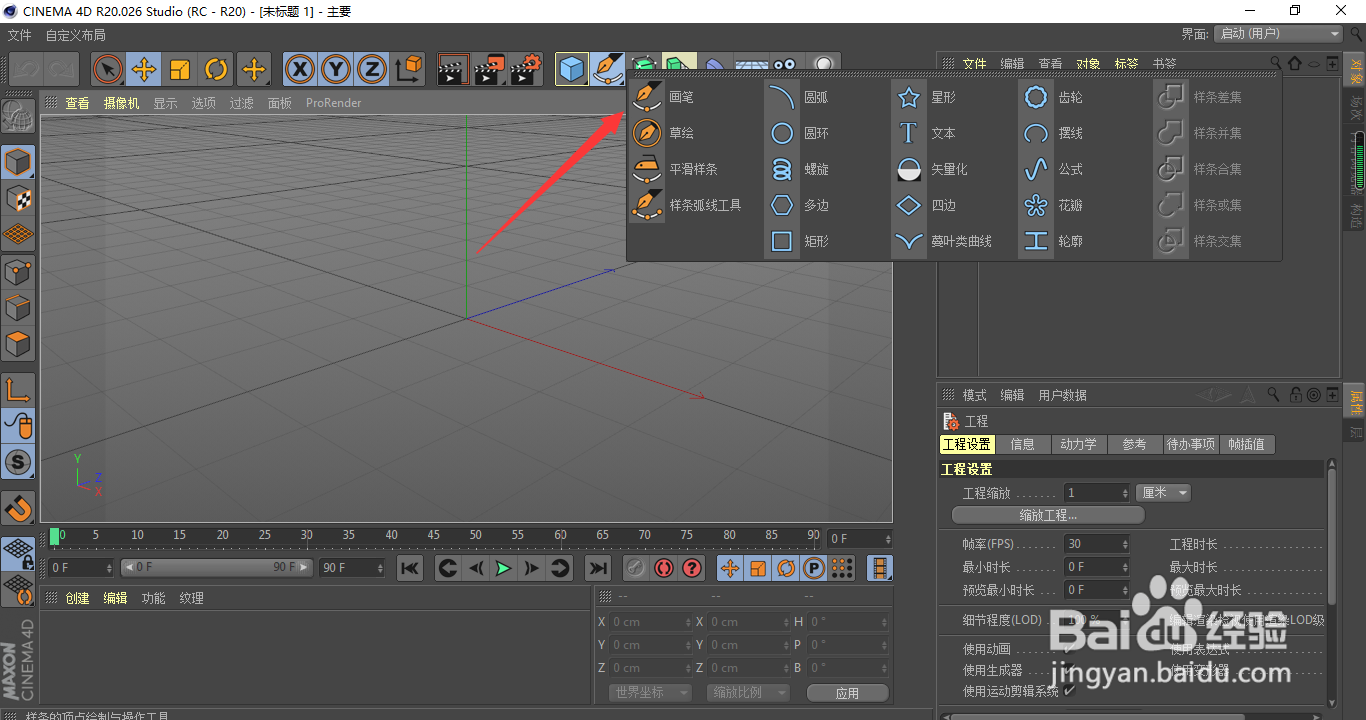Viewport: 1366px width, 720px height.
Task: Go to the animation start
Action: tap(410, 568)
